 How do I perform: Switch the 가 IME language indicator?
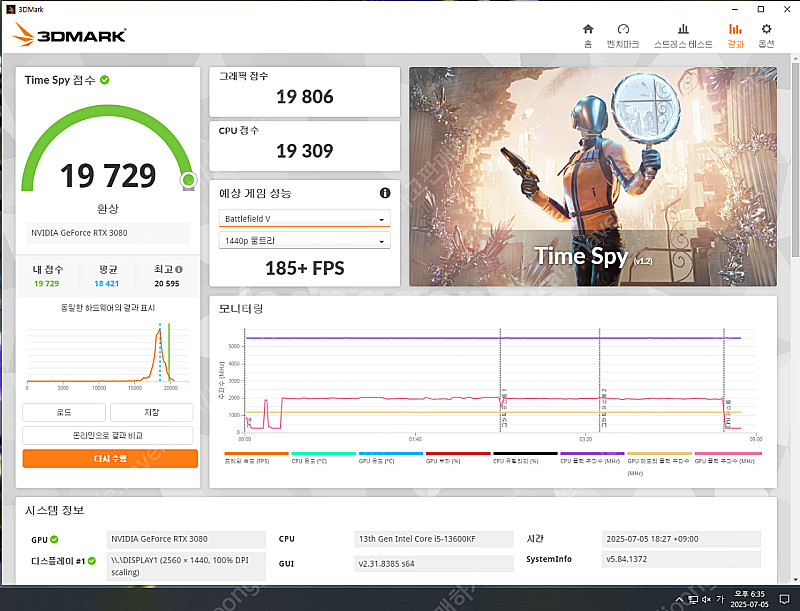click(x=720, y=599)
